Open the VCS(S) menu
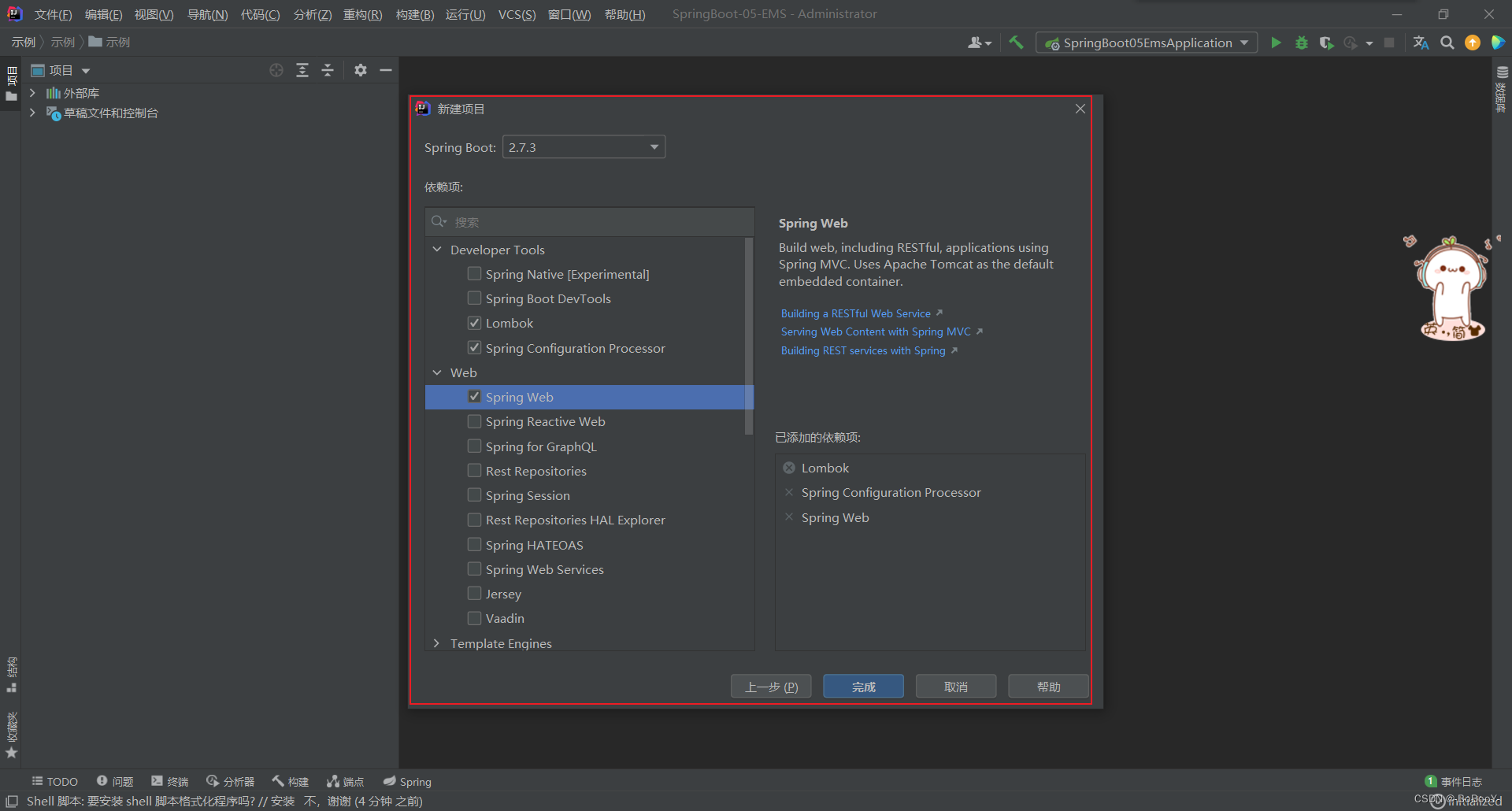This screenshot has height=811, width=1512. point(517,14)
